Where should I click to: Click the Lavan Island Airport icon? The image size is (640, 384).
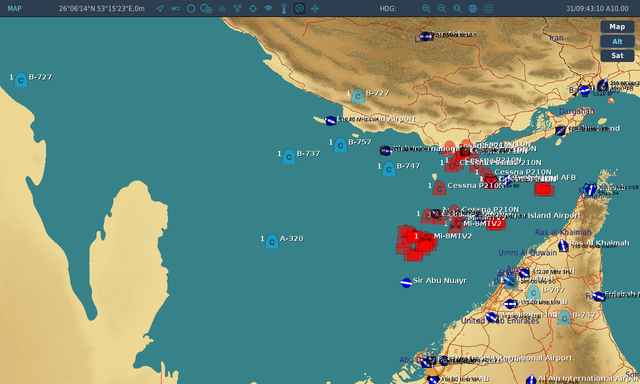click(x=330, y=120)
